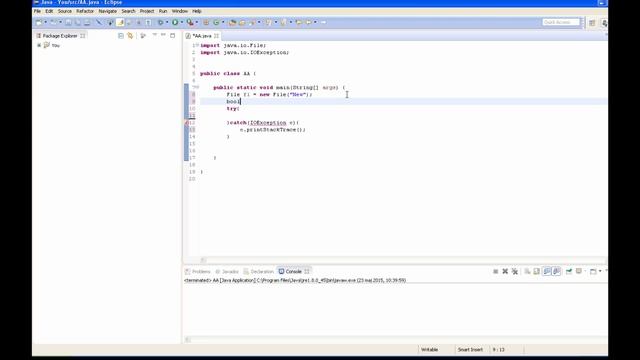Open the Refactor menu
This screenshot has width=640, height=360.
pyautogui.click(x=85, y=11)
